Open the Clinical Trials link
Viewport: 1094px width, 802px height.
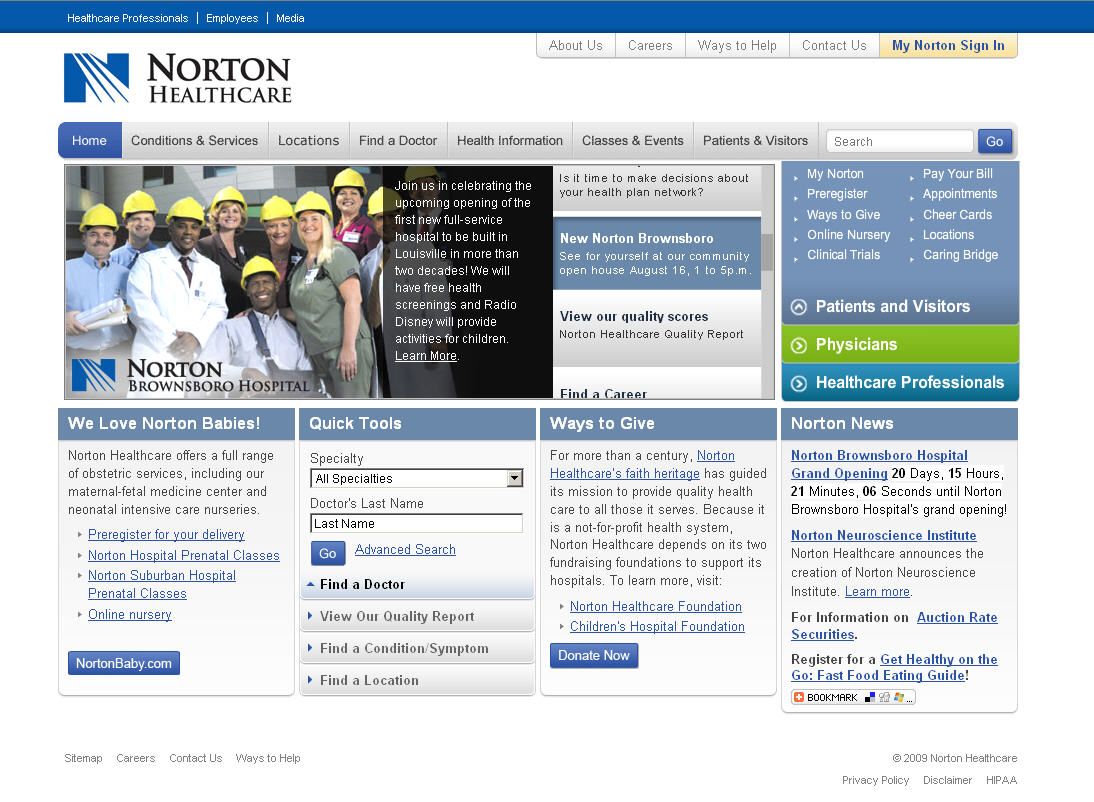pos(844,255)
